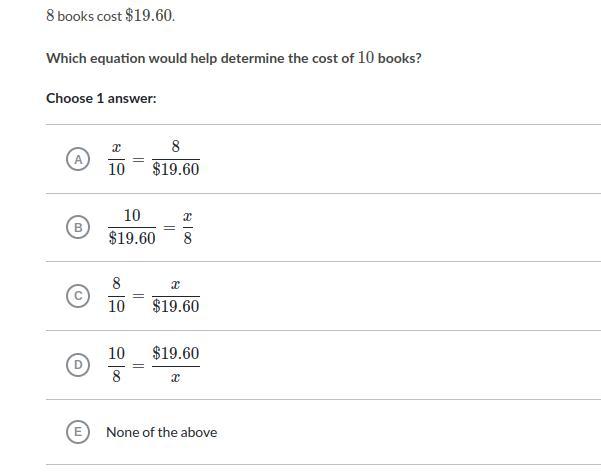This screenshot has width=601, height=475.
Task: Click the $19.60 denominator in option A
Action: pyautogui.click(x=176, y=169)
